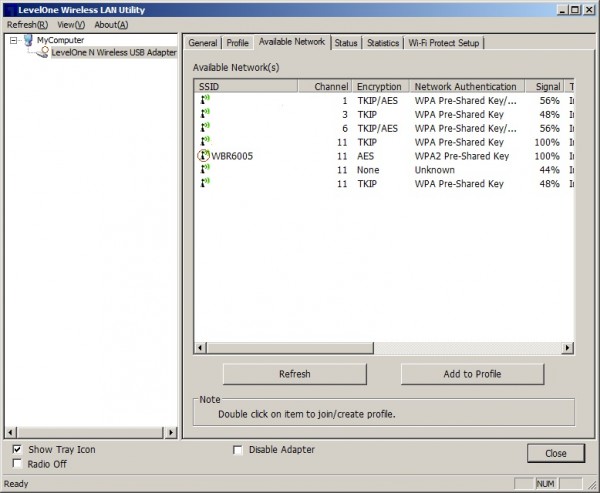The width and height of the screenshot is (600, 493).
Task: Enable the Radio Off checkbox
Action: [17, 464]
